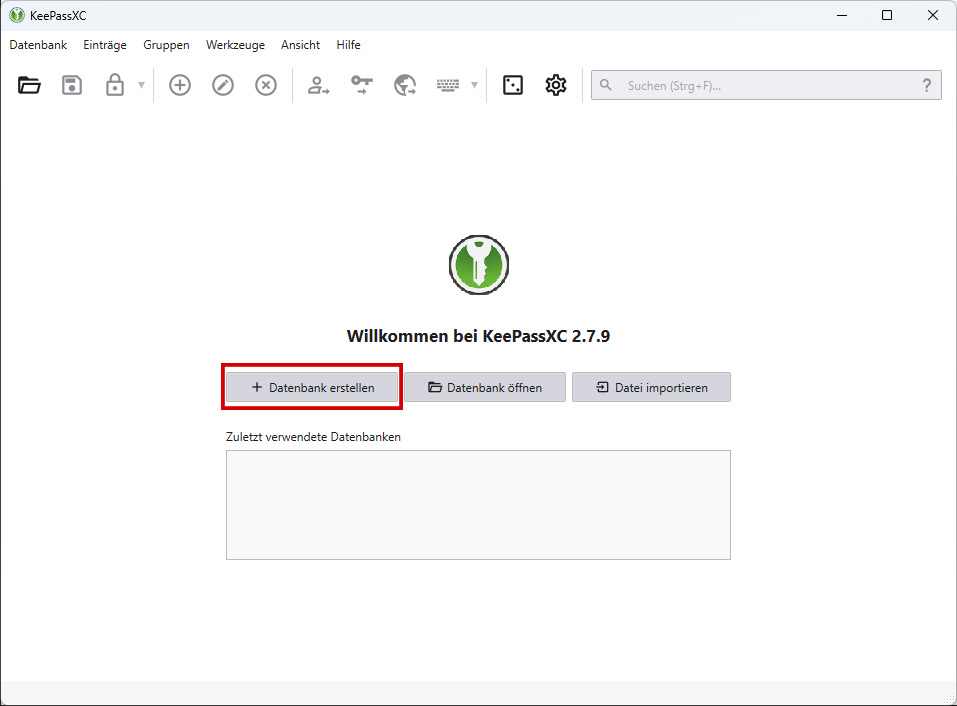Image resolution: width=957 pixels, height=706 pixels.
Task: Open the password generator dice icon
Action: 513,86
